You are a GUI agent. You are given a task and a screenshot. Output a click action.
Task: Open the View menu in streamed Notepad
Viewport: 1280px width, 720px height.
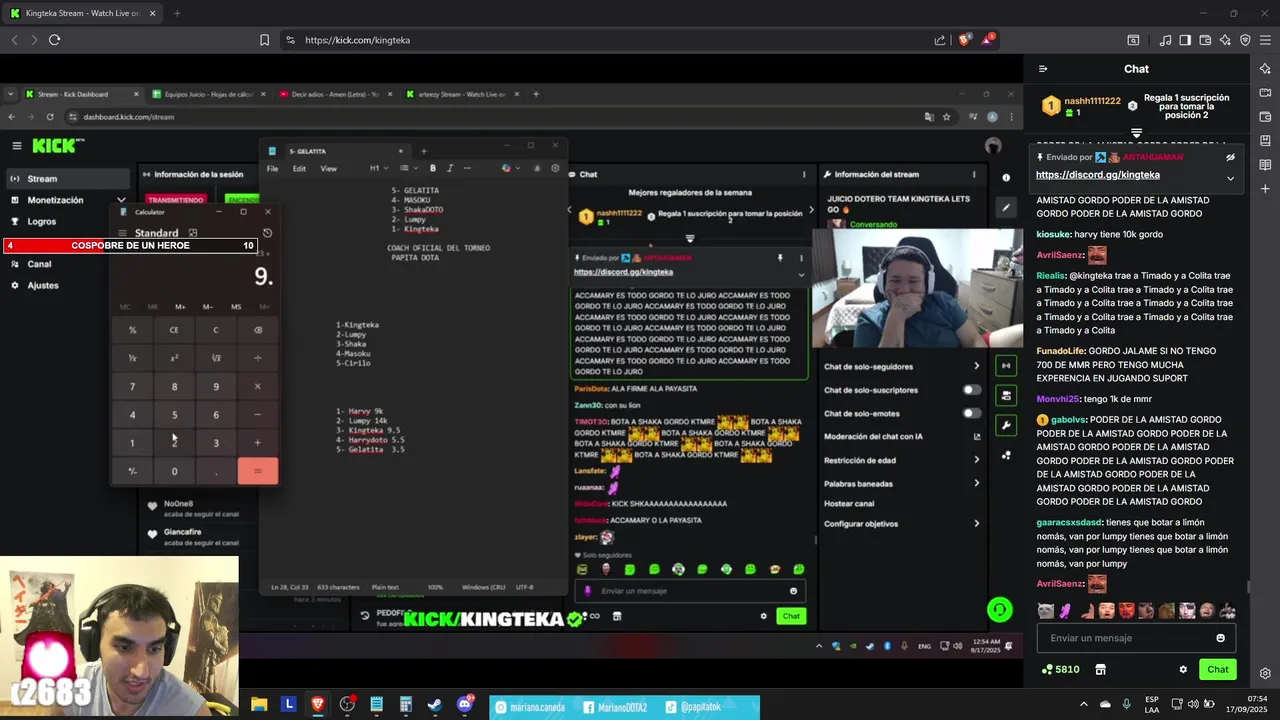[x=328, y=168]
